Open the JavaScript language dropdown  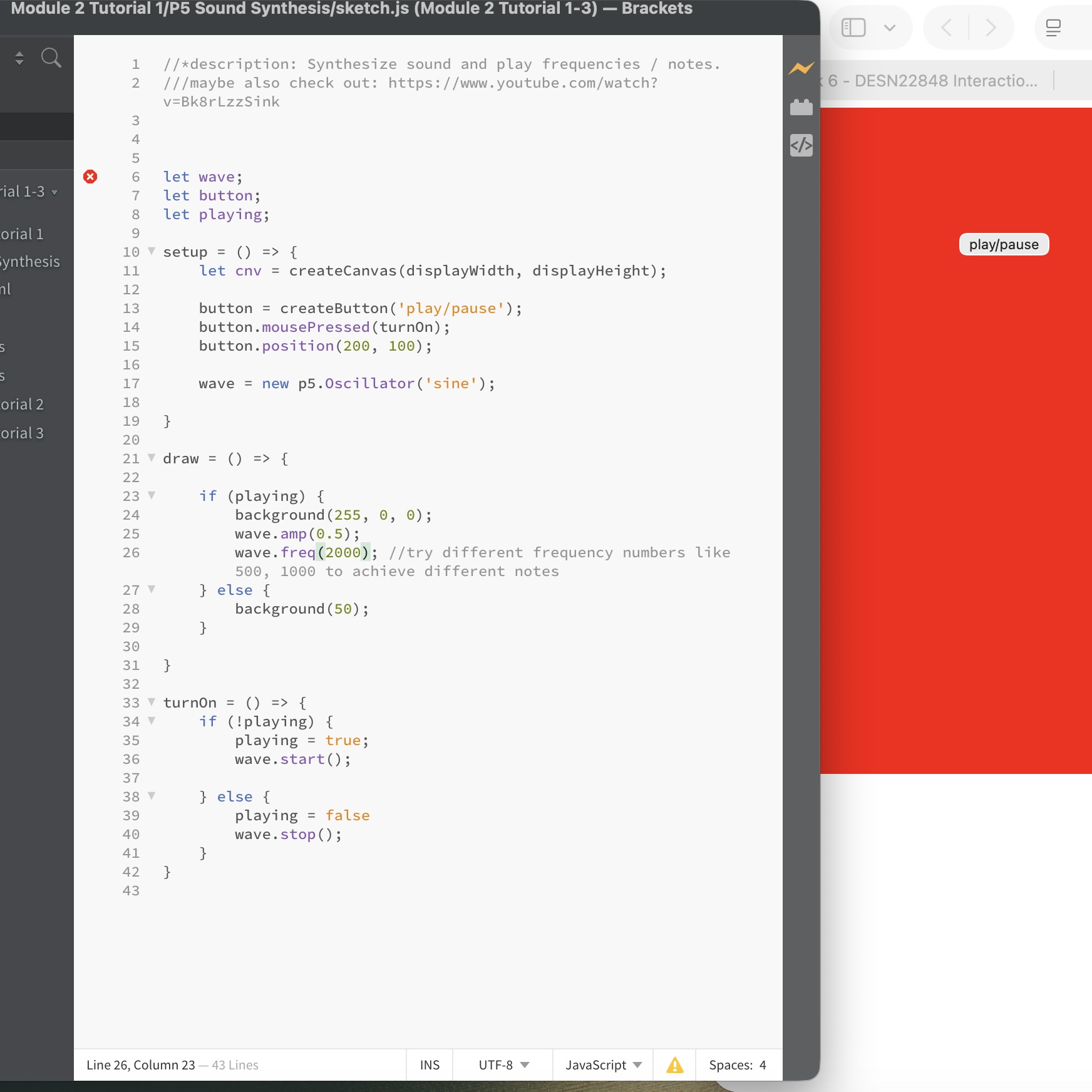tap(603, 1065)
